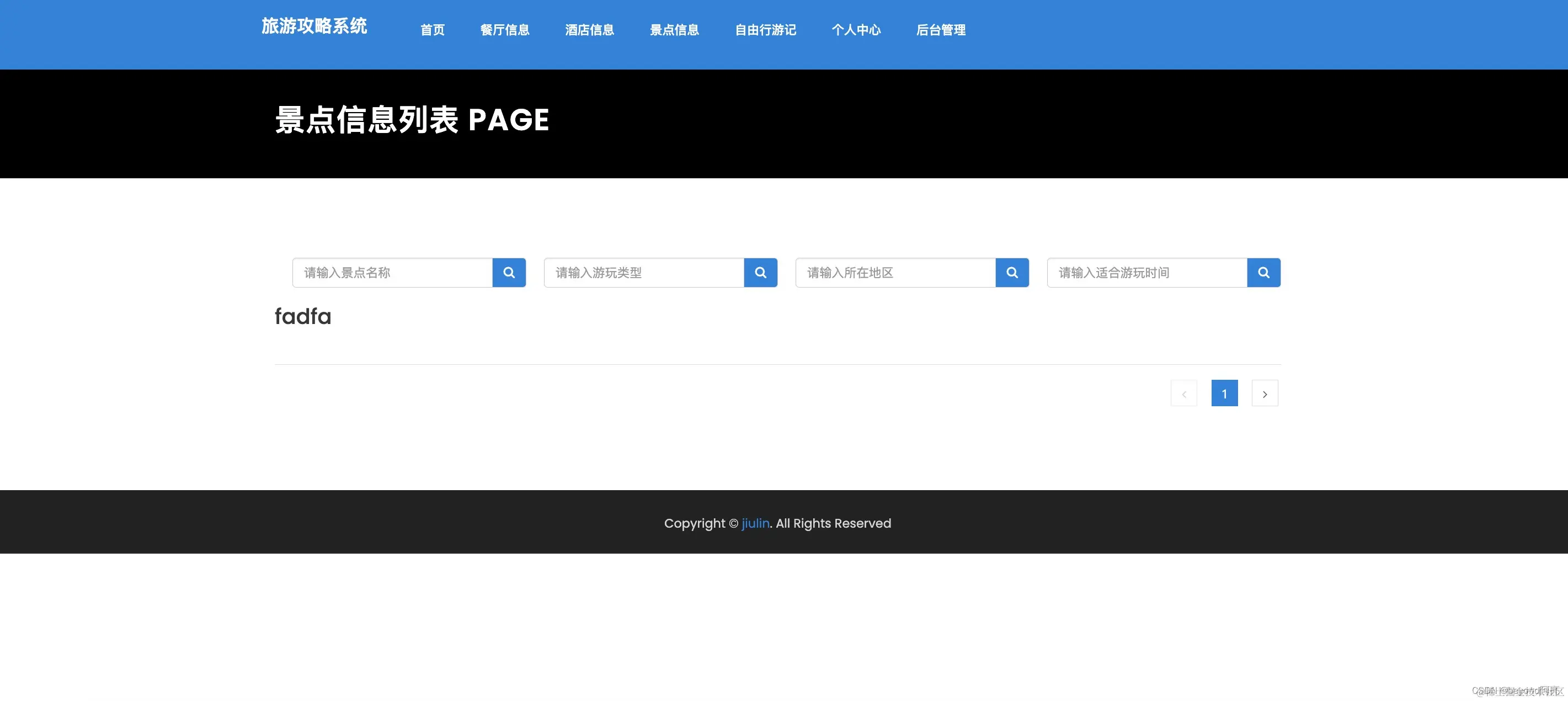Navigate to 酒店信息 page

(589, 30)
